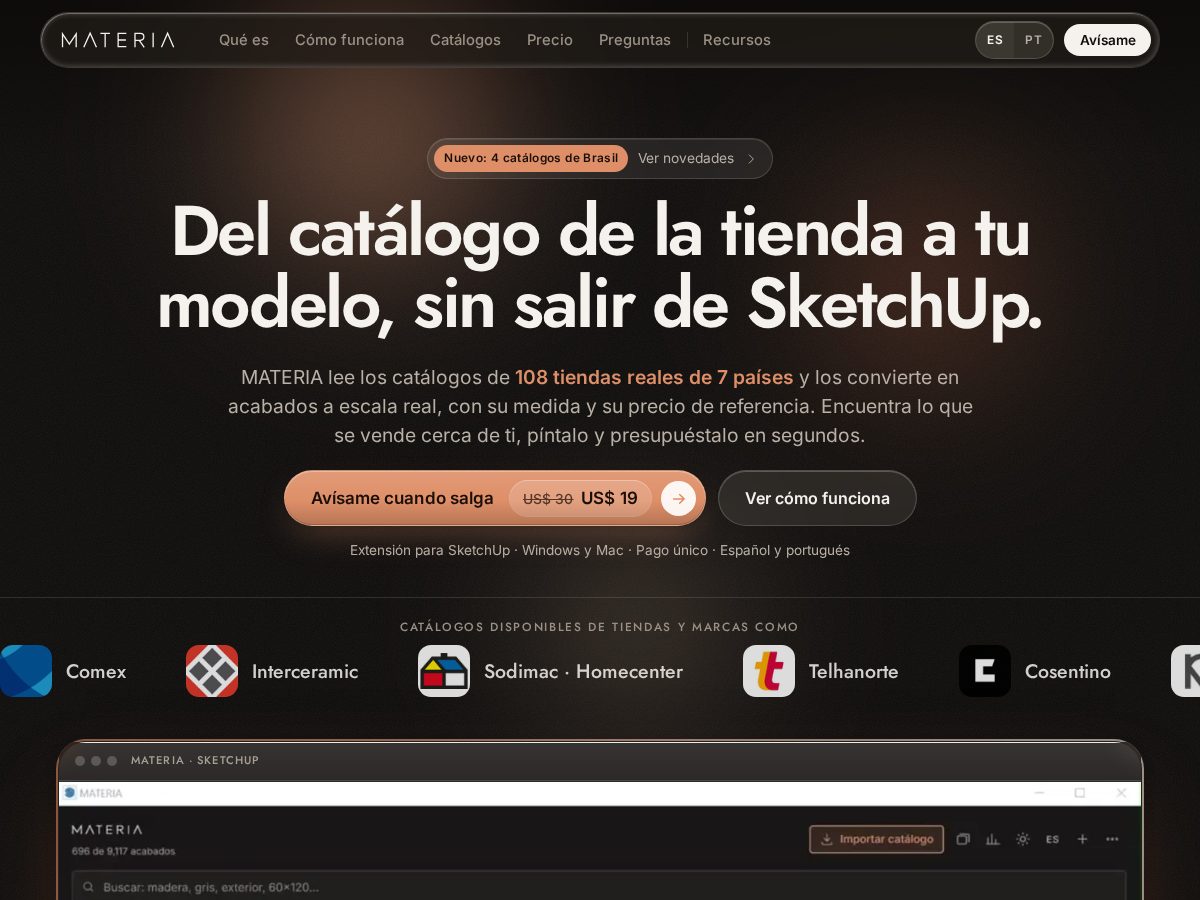
Task: Open the three-dots more menu in the panel
Action: pos(1112,839)
